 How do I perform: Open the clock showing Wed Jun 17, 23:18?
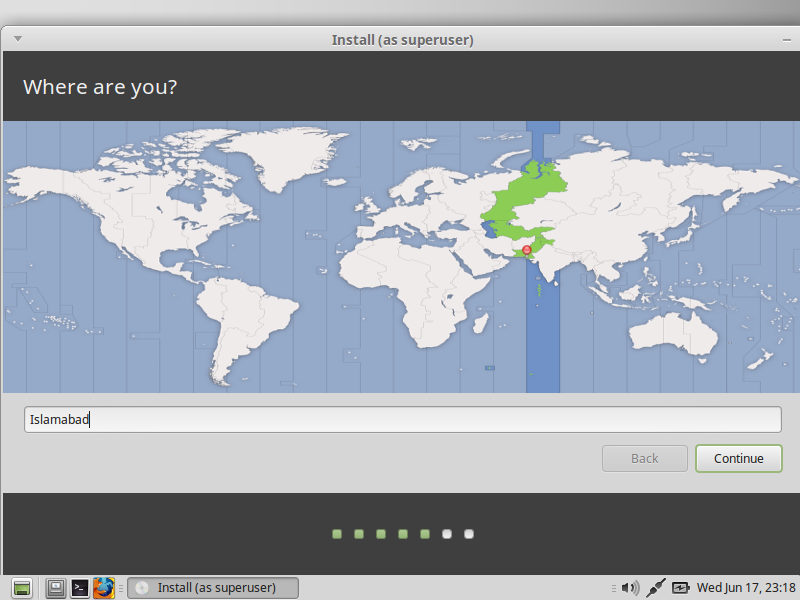746,588
